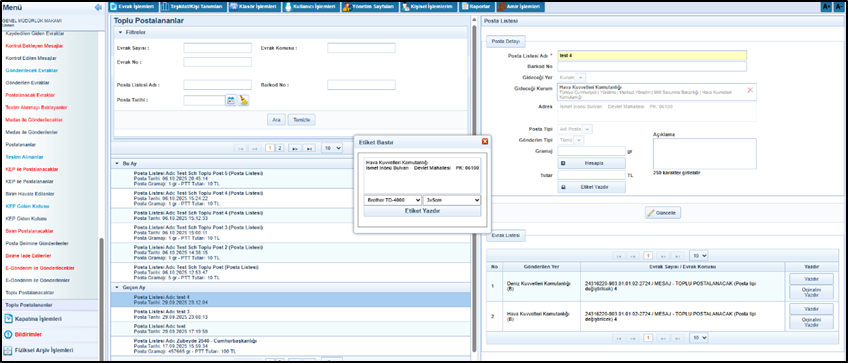Open Evrak İşlemleri top menu
848x363 pixels.
tap(132, 6)
